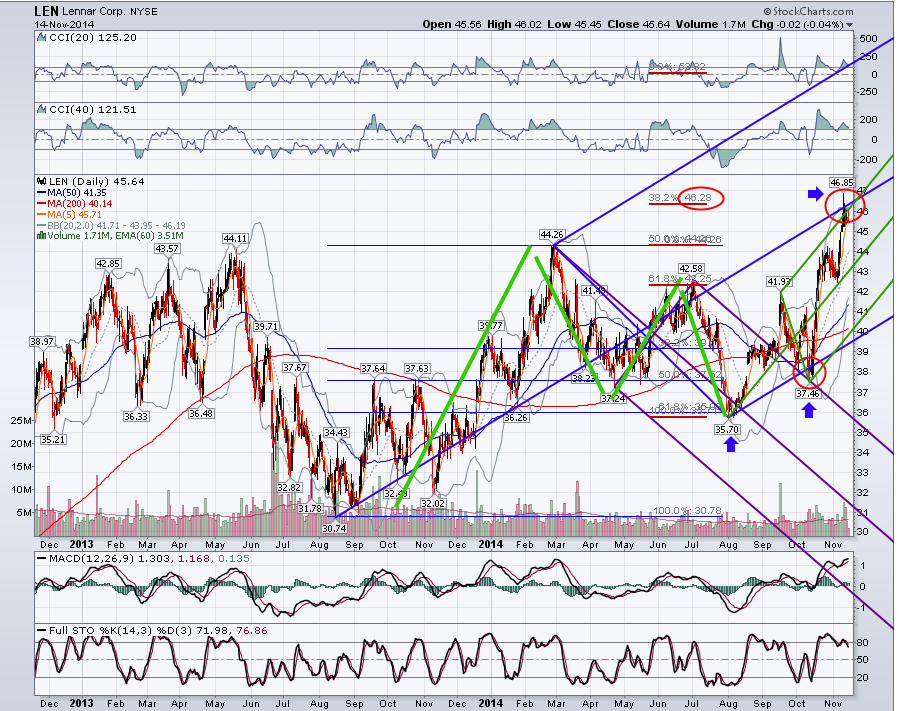Click the volume bars icon in the legend
This screenshot has height=711, width=899.
click(41, 236)
